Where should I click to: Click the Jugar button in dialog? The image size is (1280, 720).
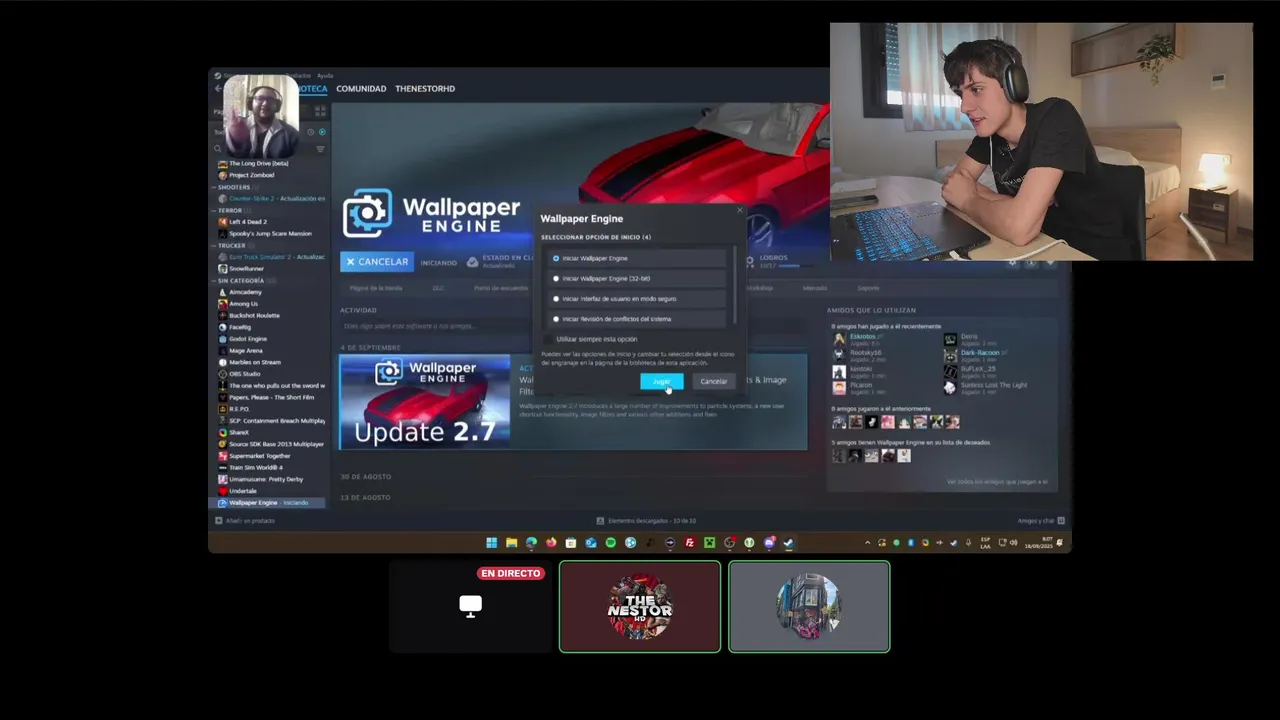tap(662, 381)
